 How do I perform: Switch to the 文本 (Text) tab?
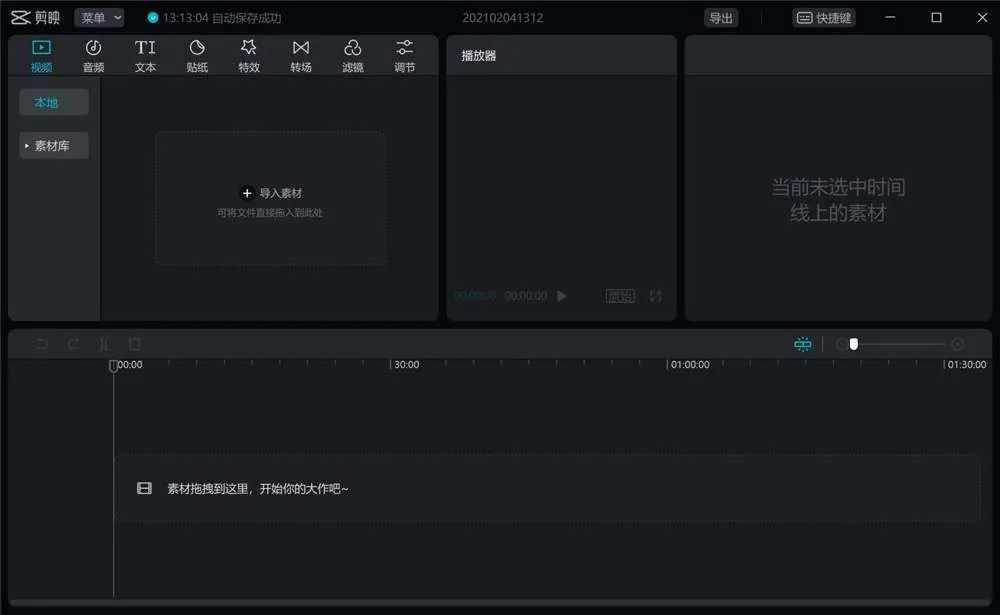coord(145,55)
